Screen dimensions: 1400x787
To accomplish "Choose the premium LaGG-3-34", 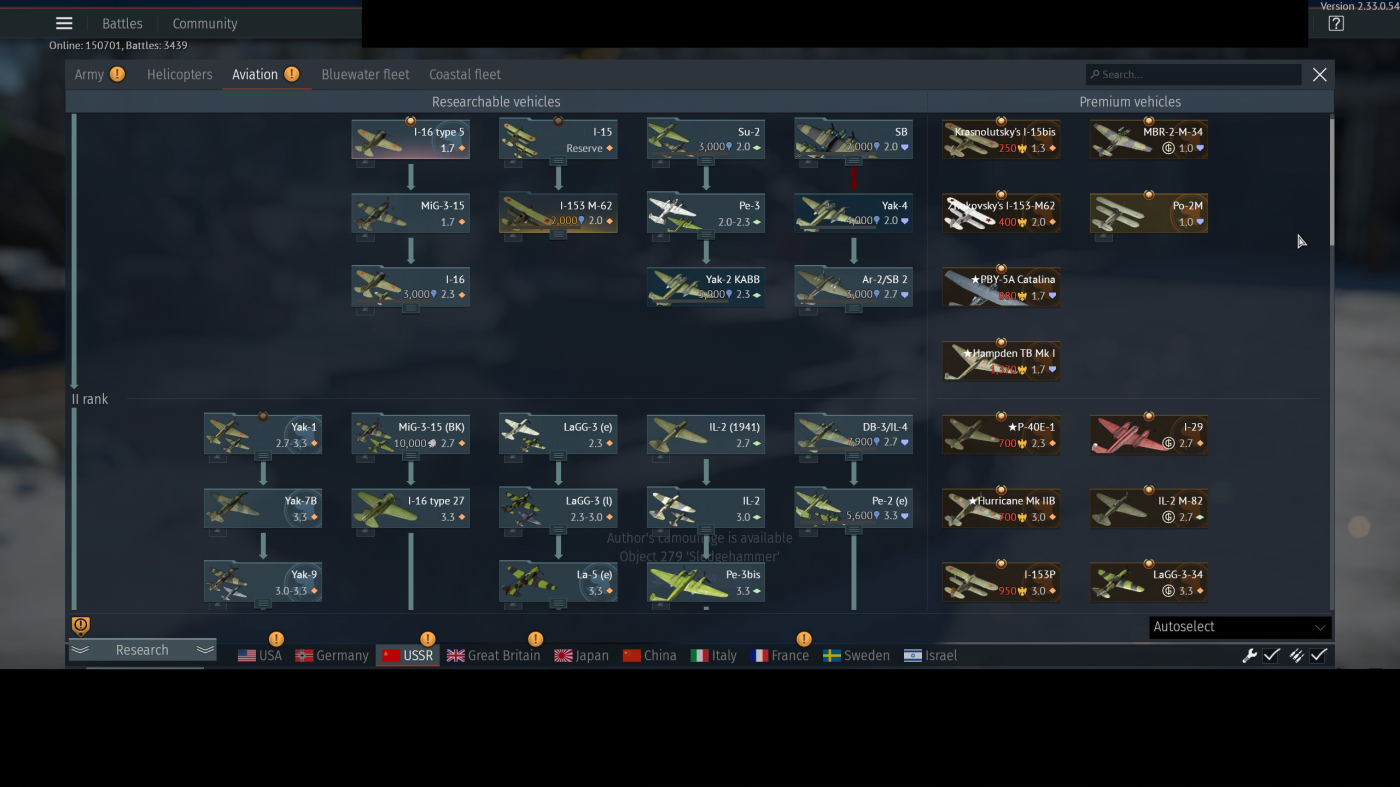I will pyautogui.click(x=1149, y=583).
